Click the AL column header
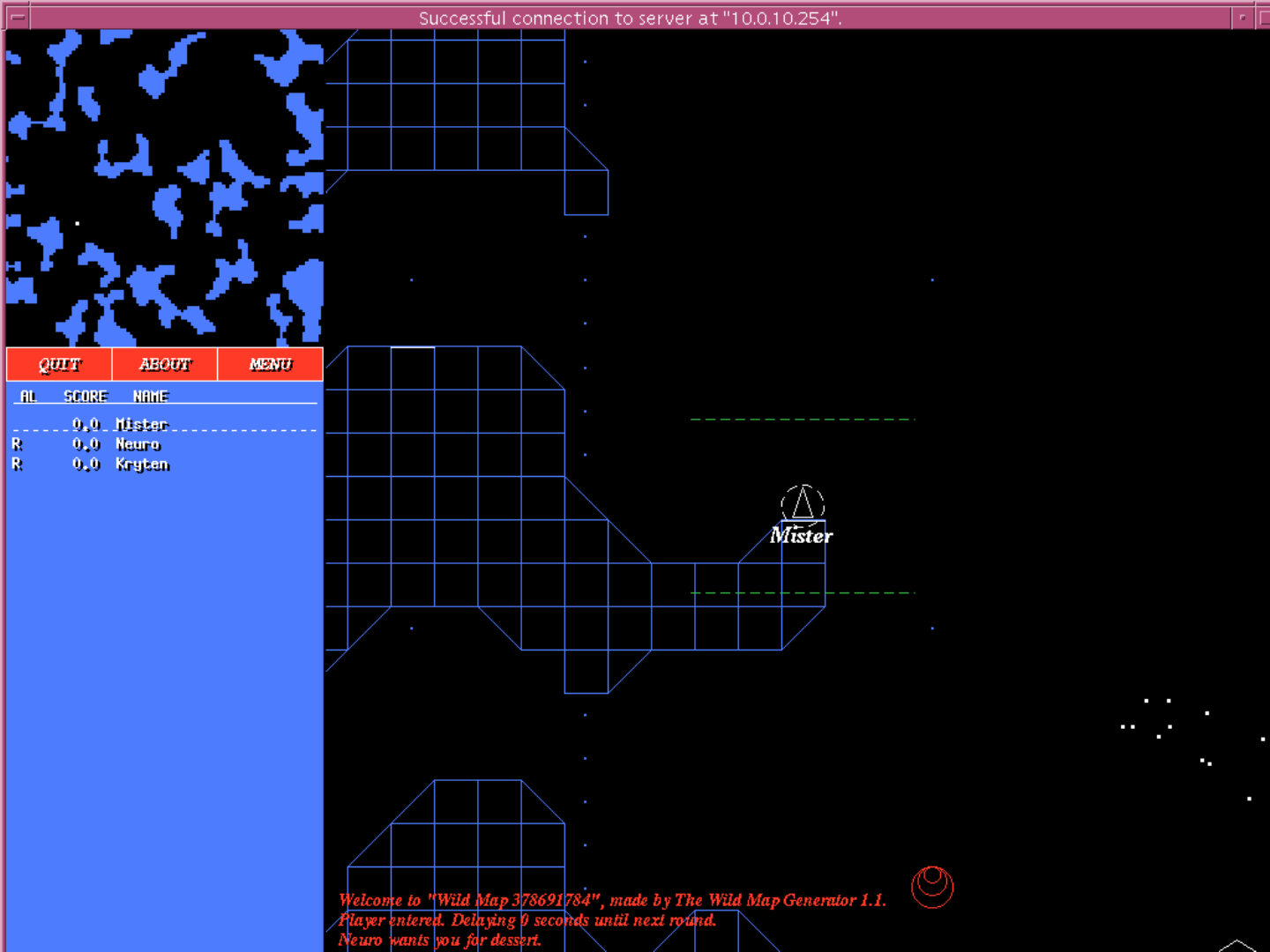 (28, 397)
